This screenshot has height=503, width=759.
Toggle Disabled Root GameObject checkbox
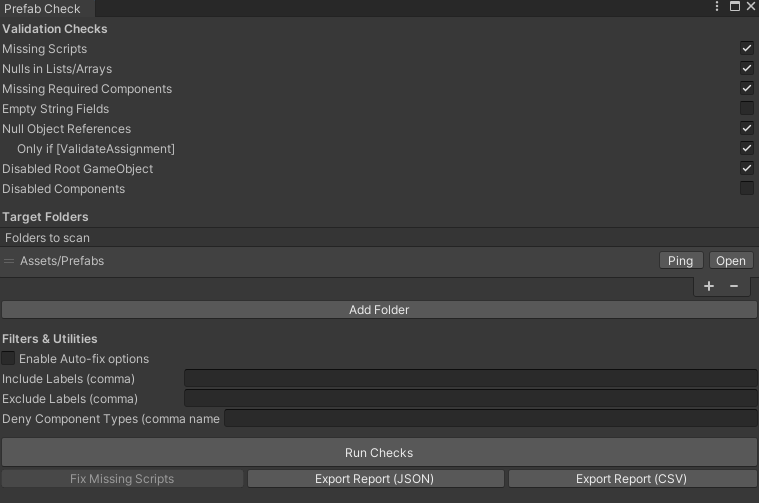pos(747,168)
